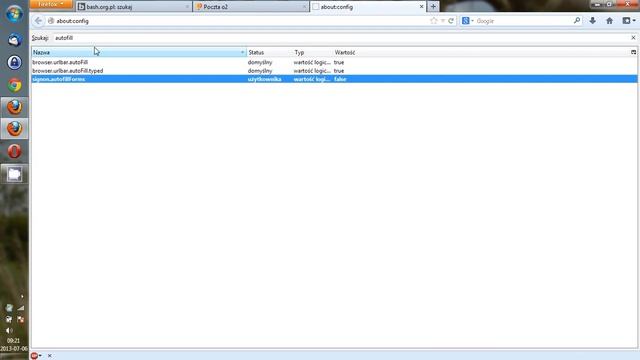Click the false value of signon.autofillForms
Viewport: 640px width, 360px height.
pyautogui.click(x=340, y=79)
